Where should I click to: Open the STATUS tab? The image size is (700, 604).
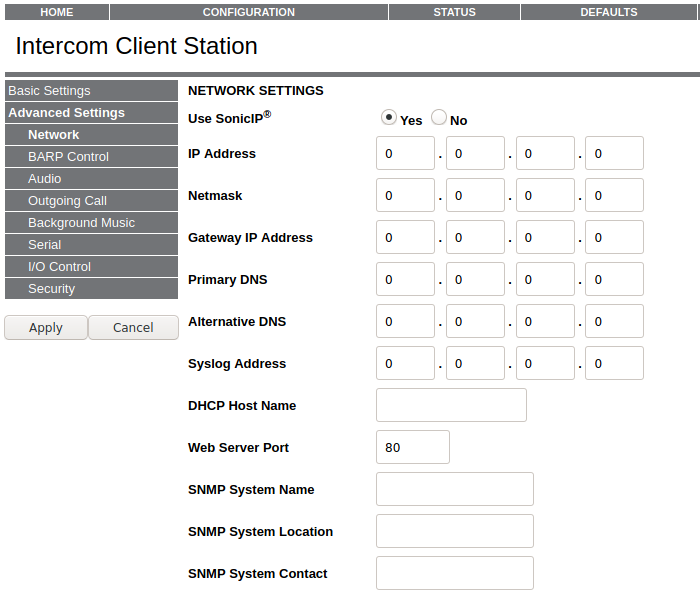point(454,12)
